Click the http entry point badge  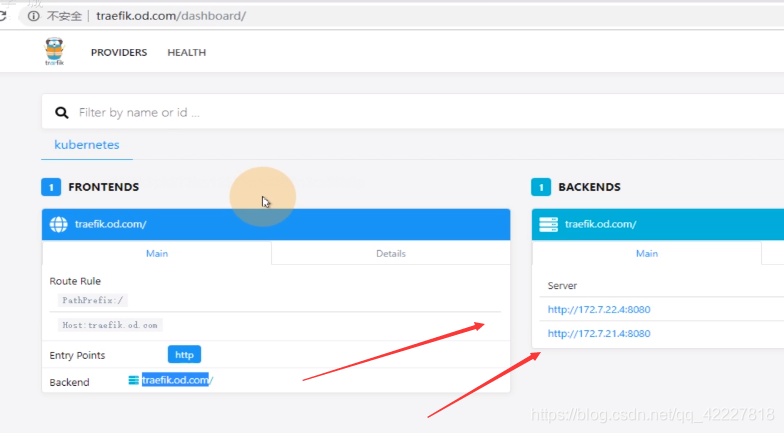tap(184, 354)
